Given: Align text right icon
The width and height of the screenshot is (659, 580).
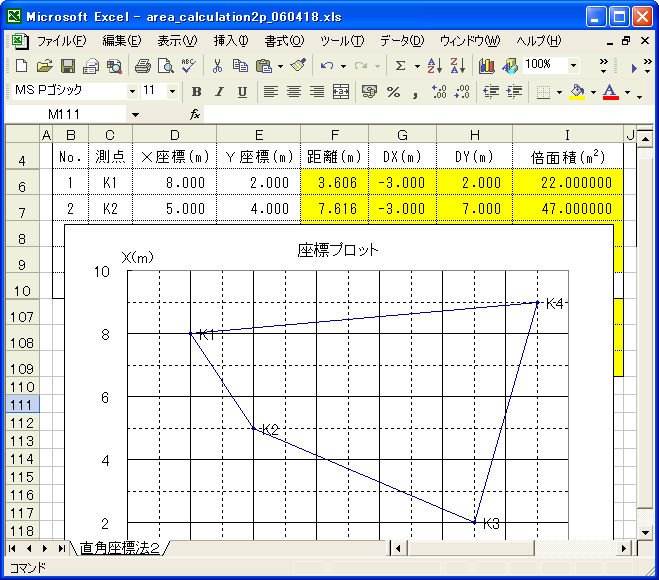Looking at the screenshot, I should pyautogui.click(x=317, y=91).
